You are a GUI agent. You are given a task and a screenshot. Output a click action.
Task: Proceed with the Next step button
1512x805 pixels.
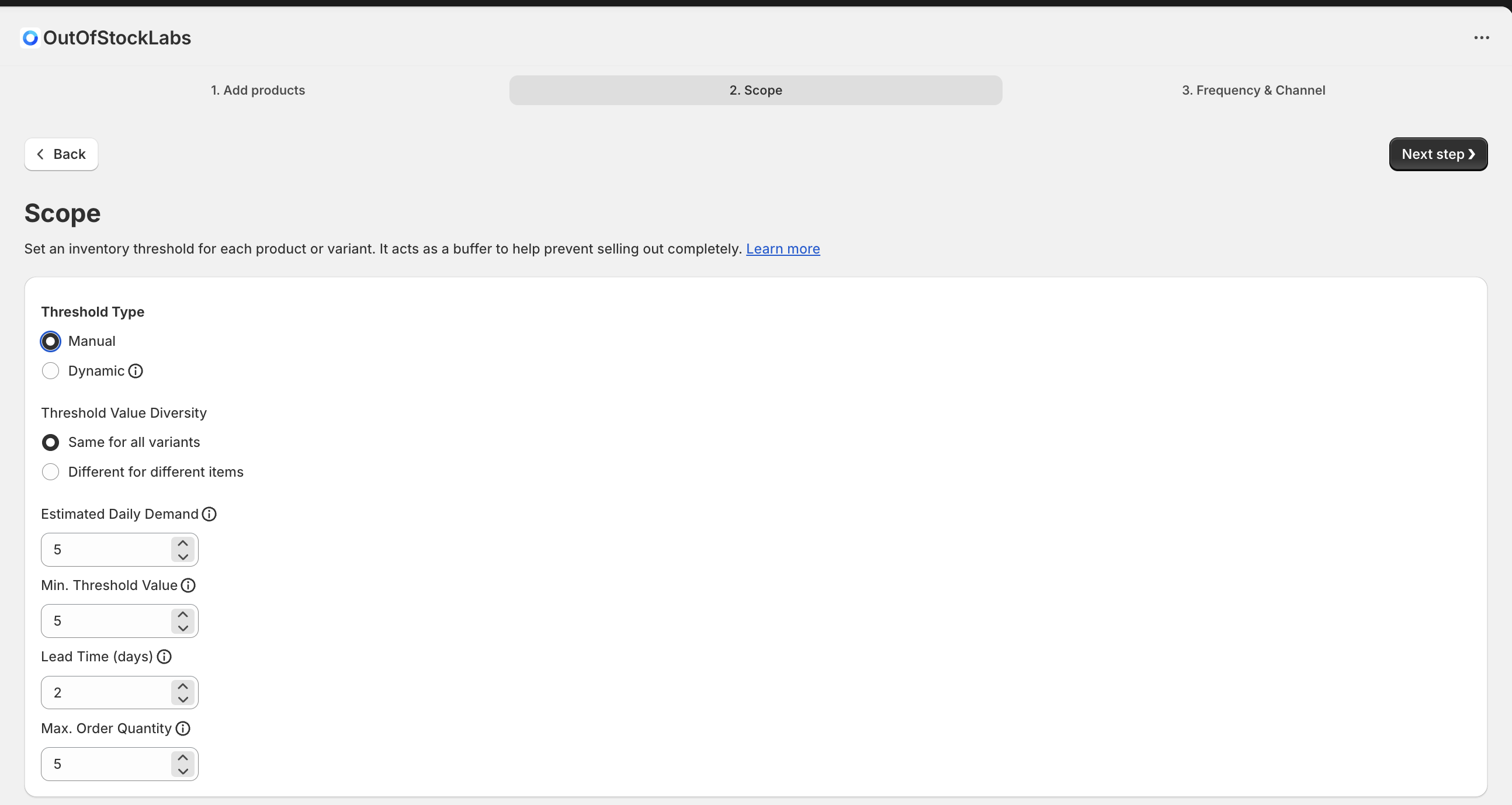tap(1438, 154)
